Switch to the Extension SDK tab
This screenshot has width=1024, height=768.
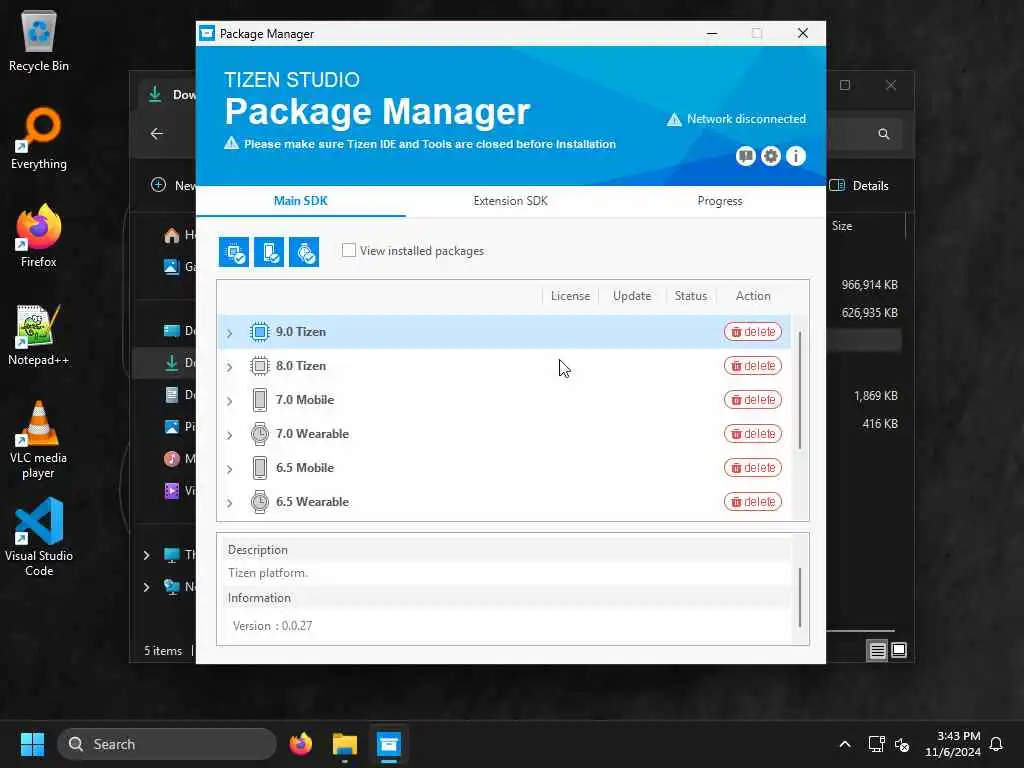[511, 201]
